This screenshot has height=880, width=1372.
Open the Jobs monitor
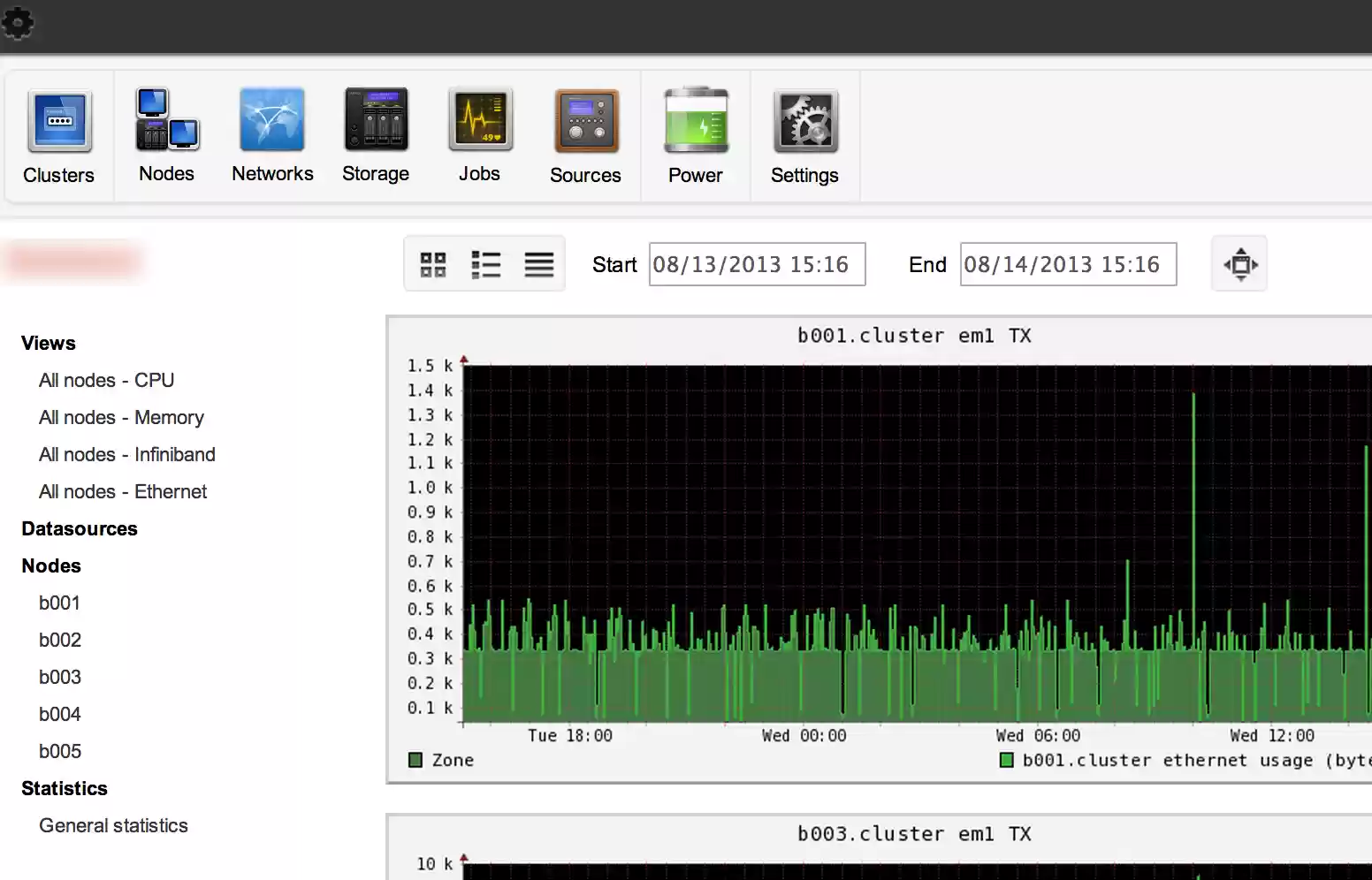pyautogui.click(x=479, y=134)
